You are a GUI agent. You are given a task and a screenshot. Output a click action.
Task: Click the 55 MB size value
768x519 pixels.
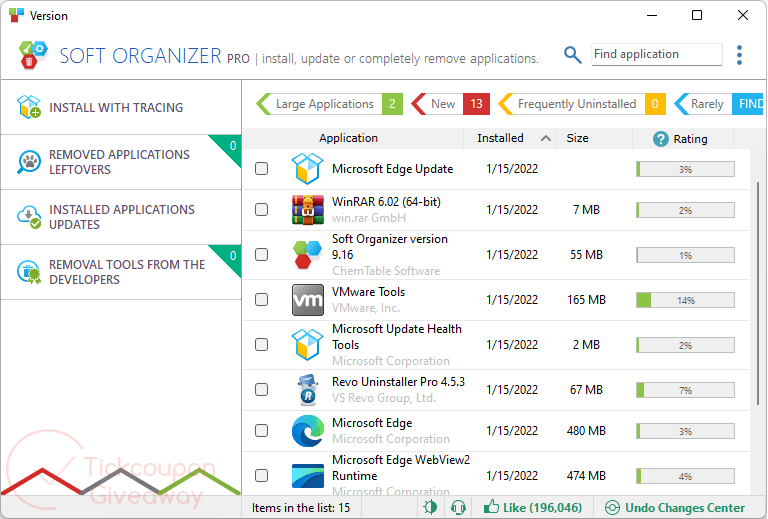[586, 255]
